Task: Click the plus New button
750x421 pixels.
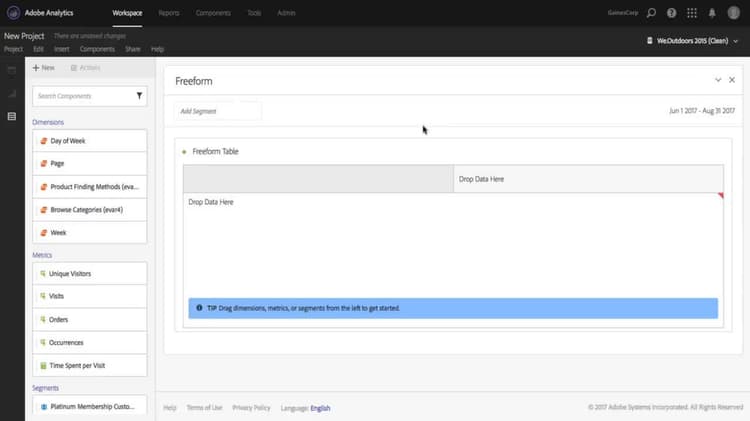Action: [x=44, y=68]
